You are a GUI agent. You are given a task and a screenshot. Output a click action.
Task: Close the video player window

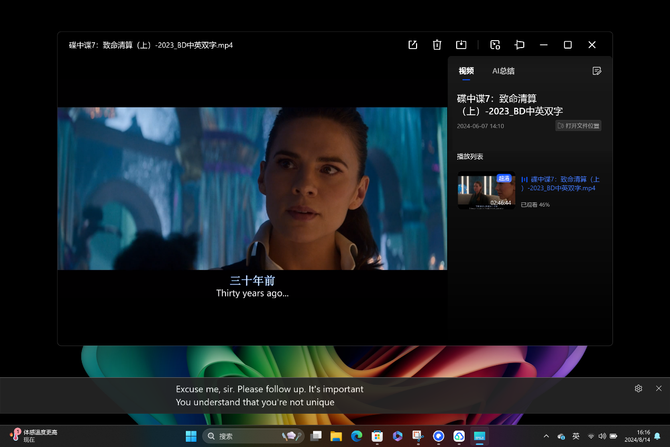pos(592,45)
